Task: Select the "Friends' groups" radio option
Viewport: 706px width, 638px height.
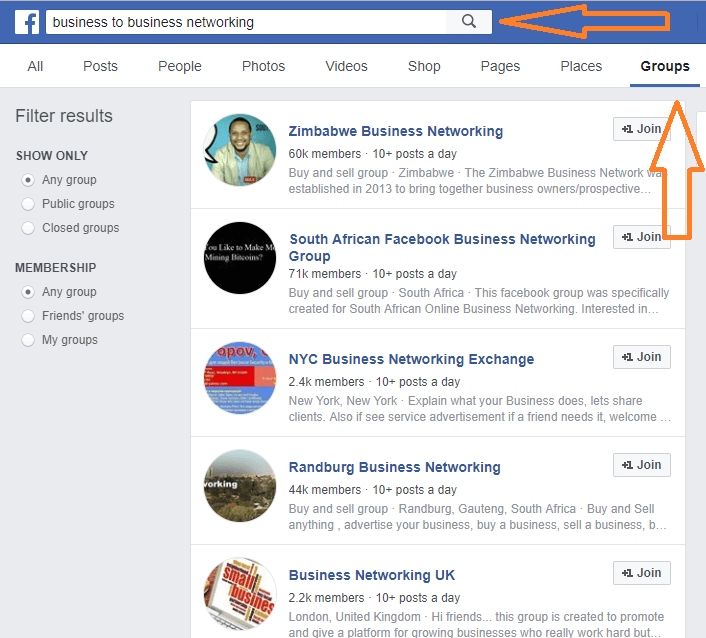Action: coord(28,316)
